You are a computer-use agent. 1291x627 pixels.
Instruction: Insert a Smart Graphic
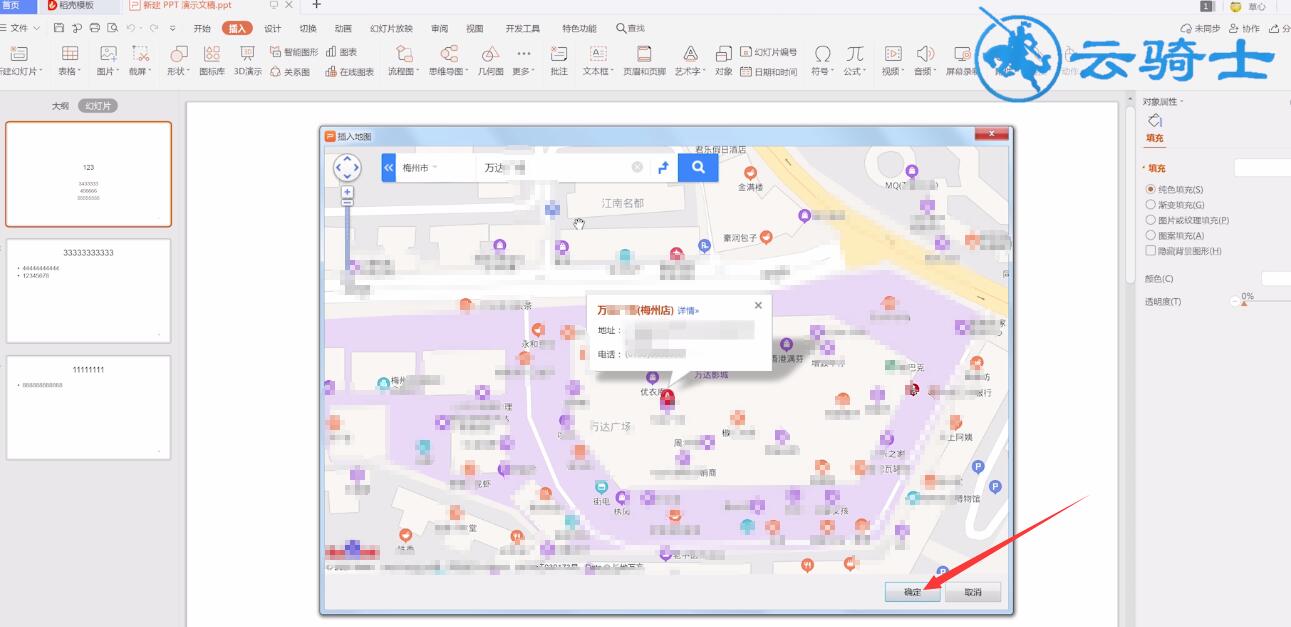tap(294, 52)
